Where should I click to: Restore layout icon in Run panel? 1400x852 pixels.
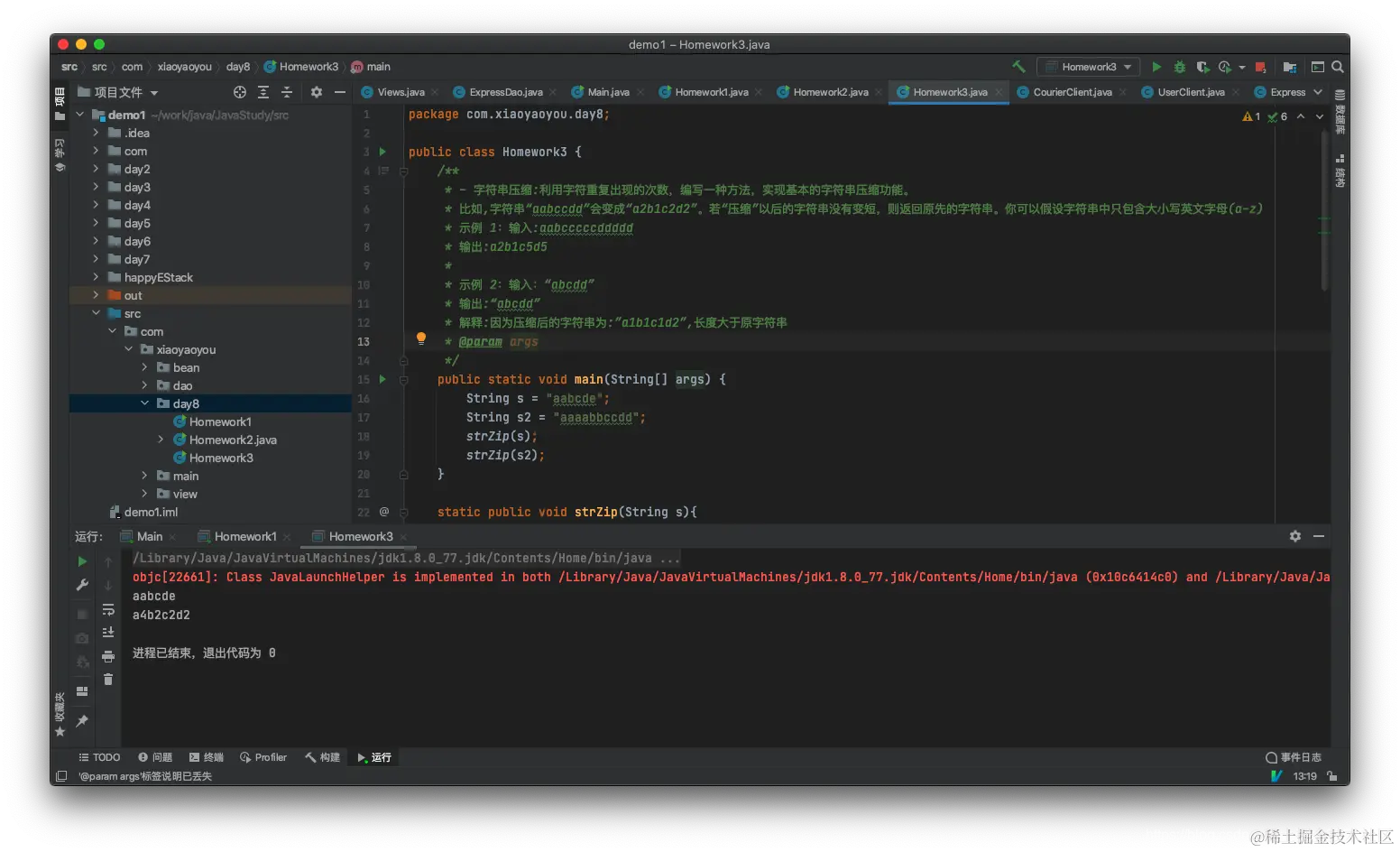82,691
